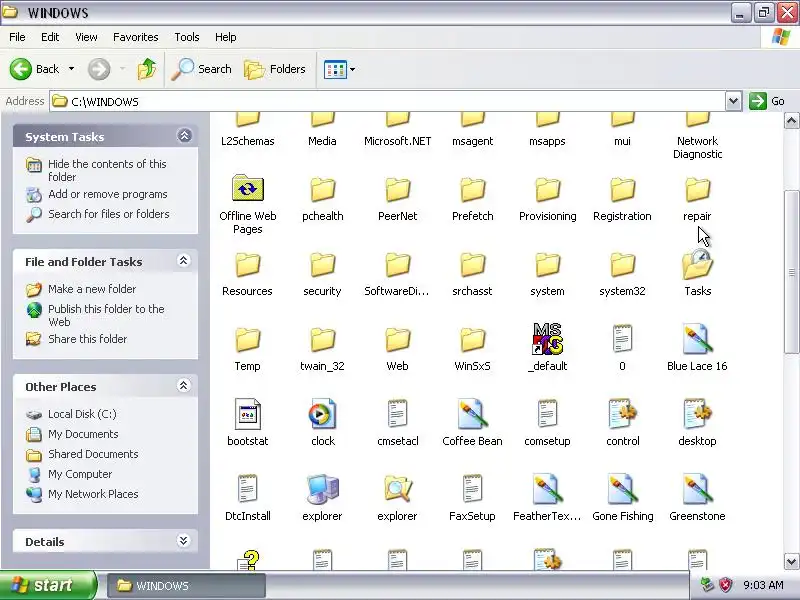Open the address bar dropdown arrow

point(733,101)
